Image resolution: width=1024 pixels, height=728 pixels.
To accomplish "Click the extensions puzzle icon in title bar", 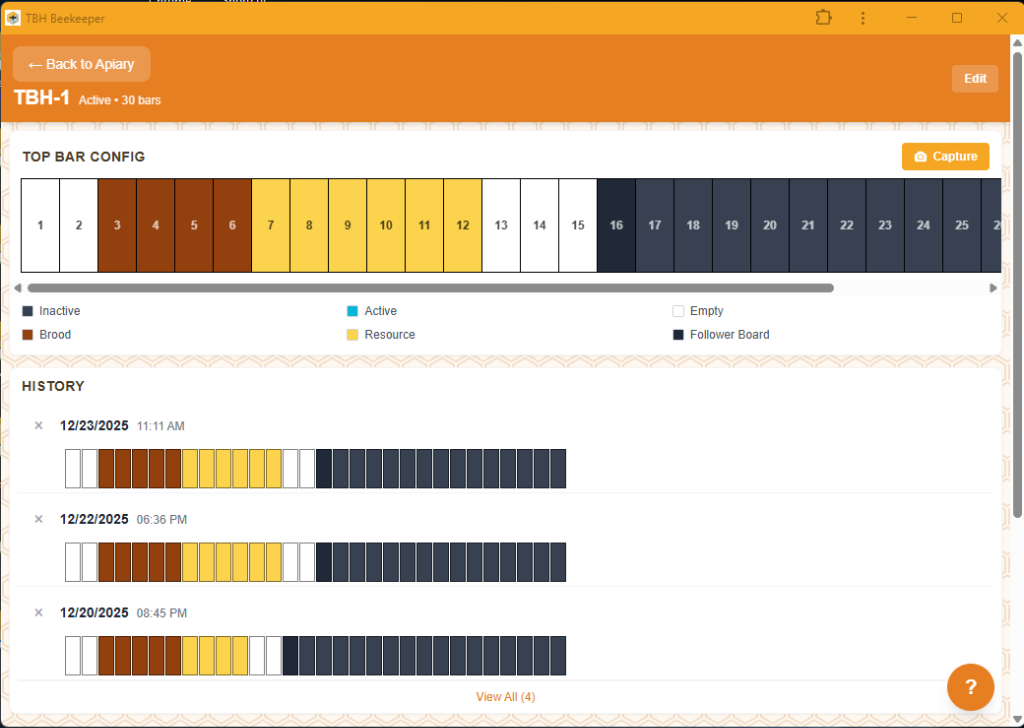I will coord(823,17).
